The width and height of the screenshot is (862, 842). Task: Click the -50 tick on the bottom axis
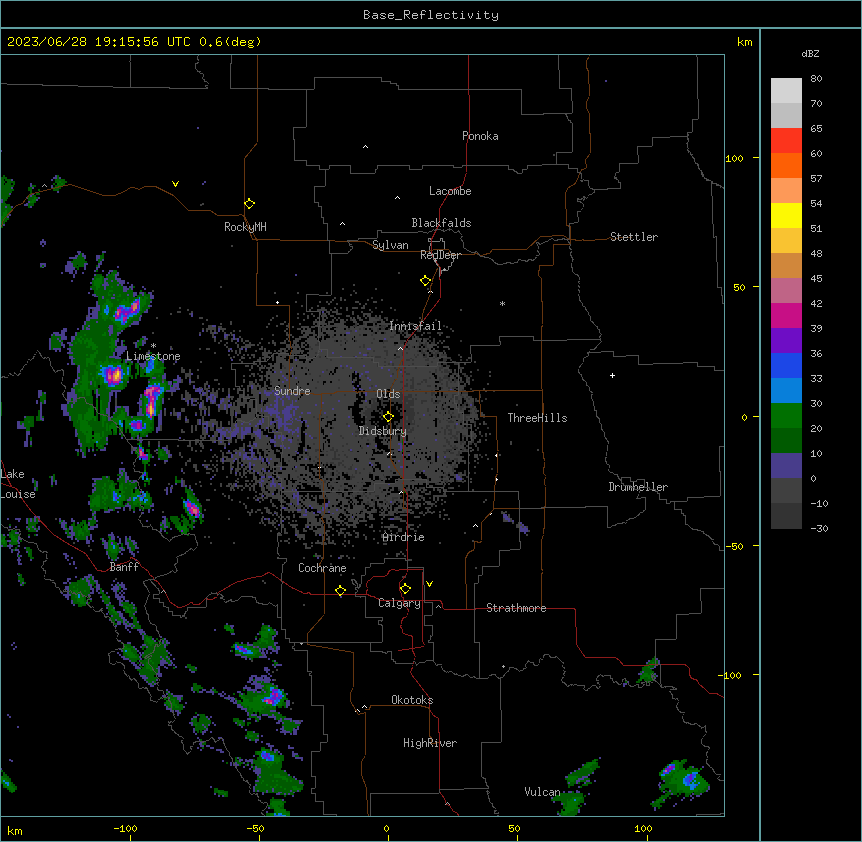click(x=255, y=828)
